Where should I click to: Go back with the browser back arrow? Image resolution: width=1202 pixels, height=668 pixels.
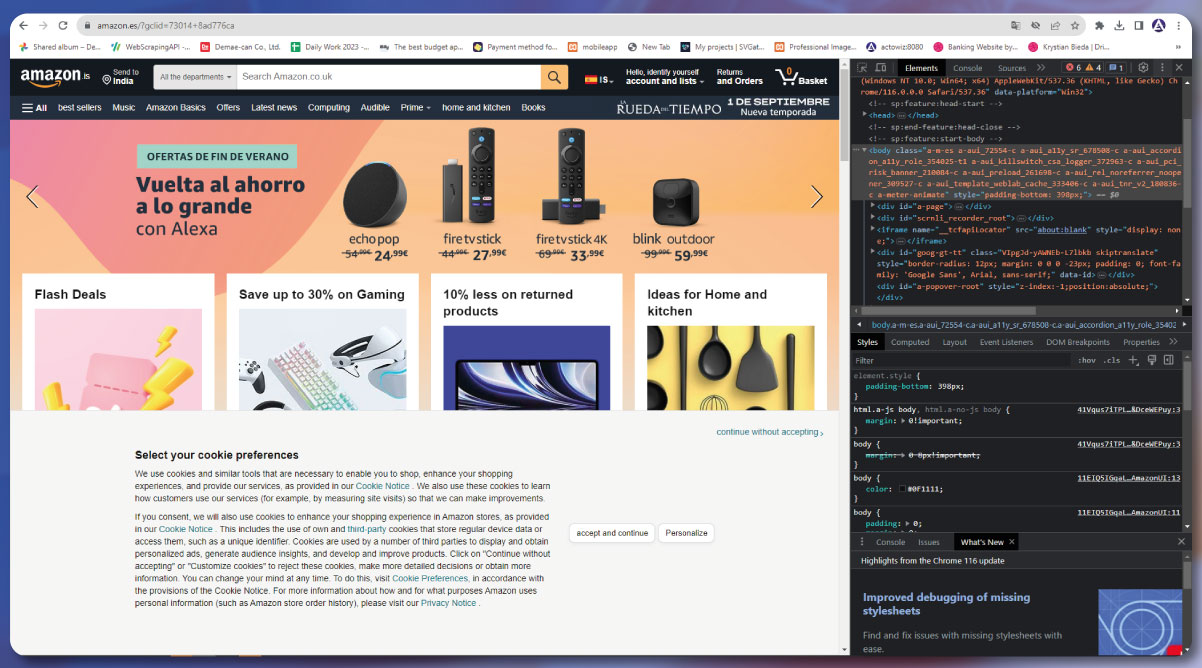(23, 25)
